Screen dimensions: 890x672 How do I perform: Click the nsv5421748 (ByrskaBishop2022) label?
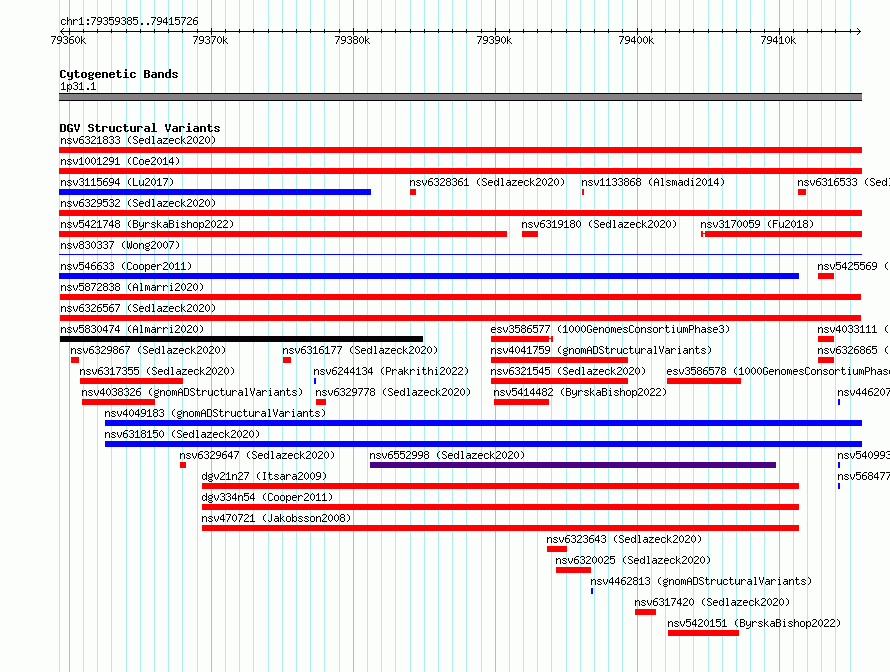click(x=147, y=224)
